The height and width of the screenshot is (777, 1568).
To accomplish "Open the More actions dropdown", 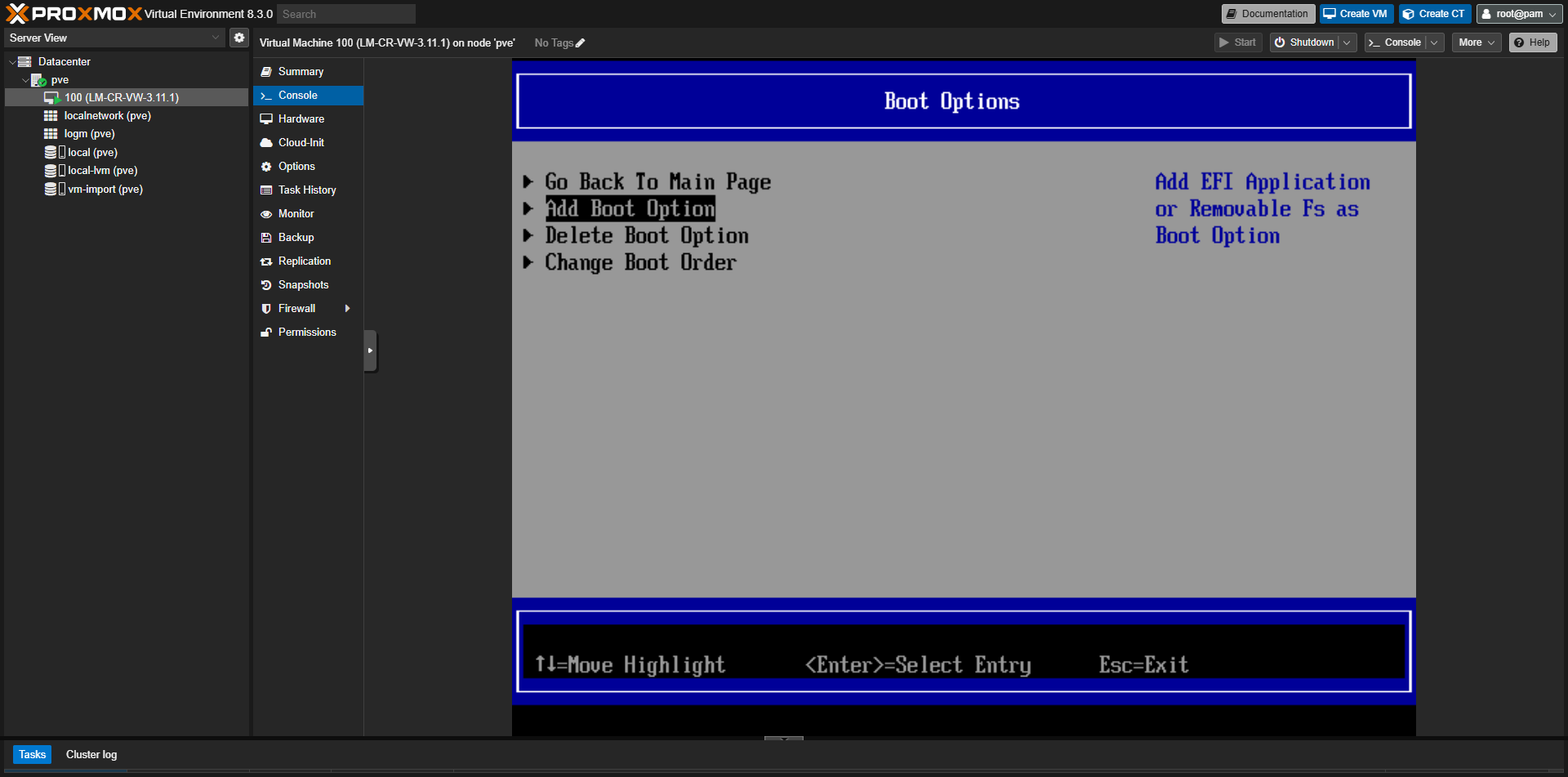I will [x=1476, y=42].
